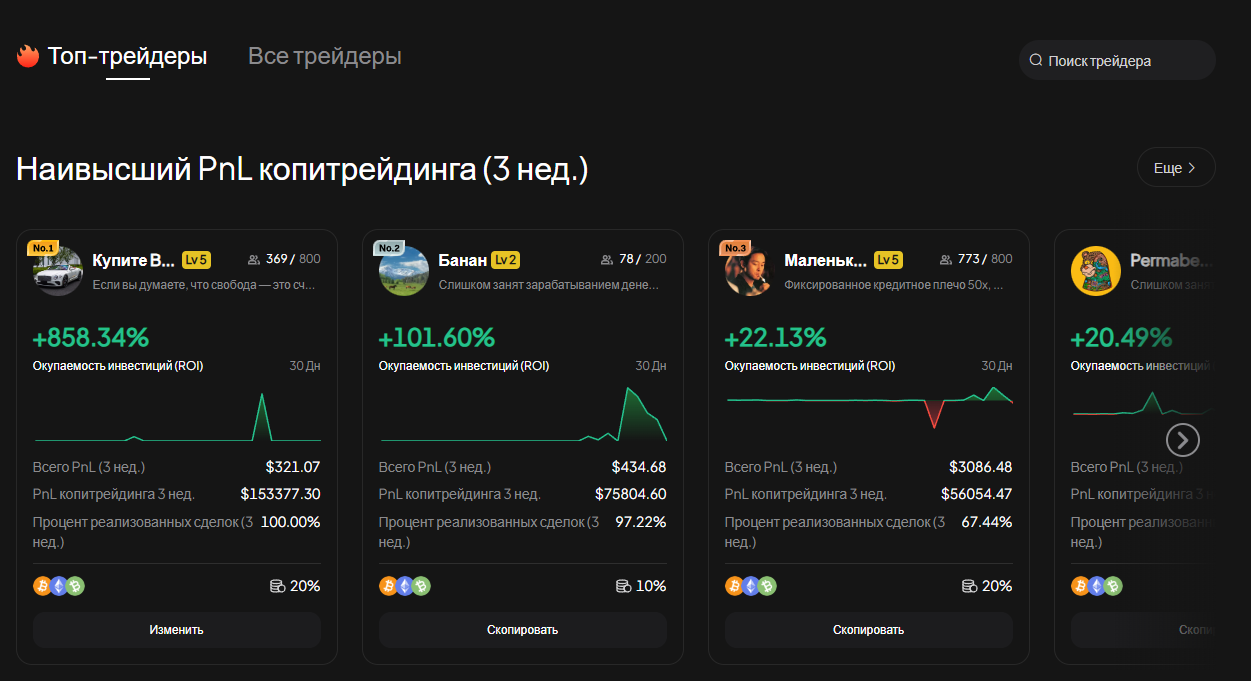Click PnL value $75804.60
The height and width of the screenshot is (681, 1251).
[630, 494]
